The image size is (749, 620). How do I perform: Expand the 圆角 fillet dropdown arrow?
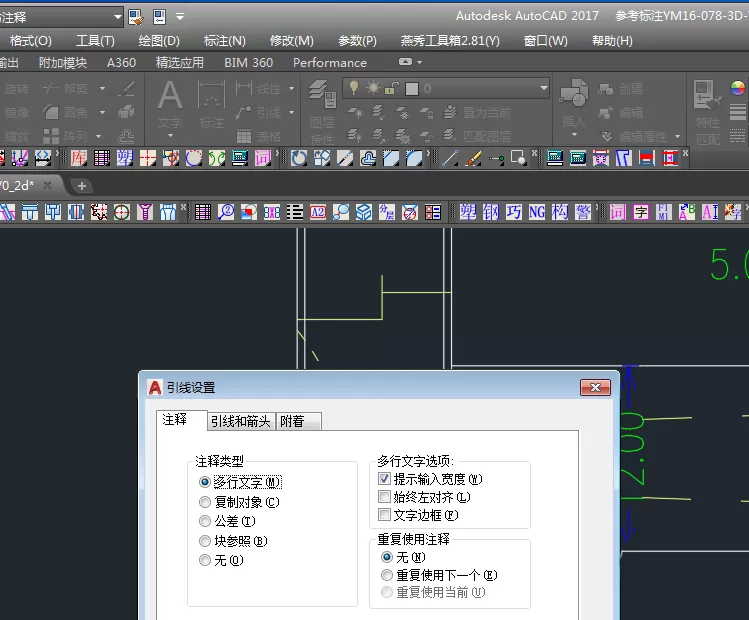(x=102, y=113)
